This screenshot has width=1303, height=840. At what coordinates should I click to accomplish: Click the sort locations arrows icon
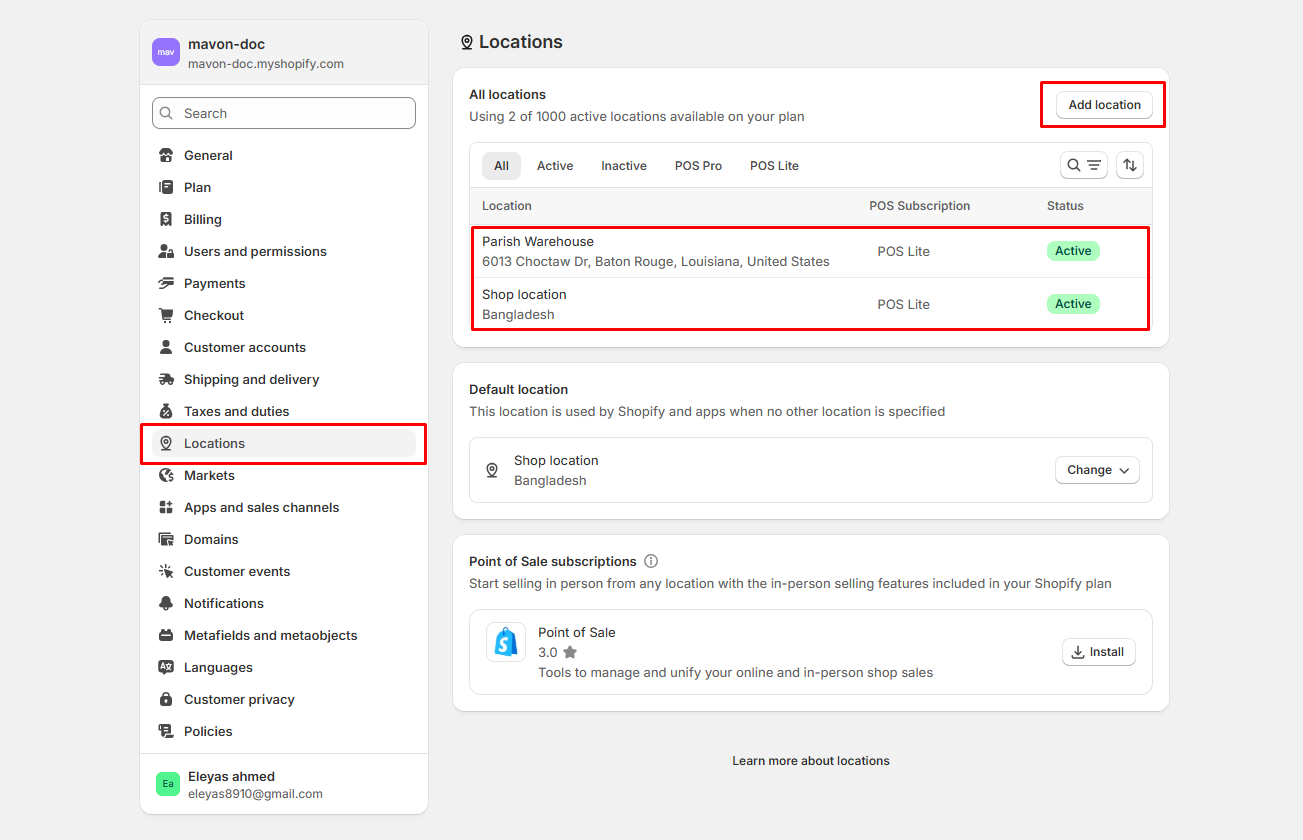pyautogui.click(x=1129, y=165)
